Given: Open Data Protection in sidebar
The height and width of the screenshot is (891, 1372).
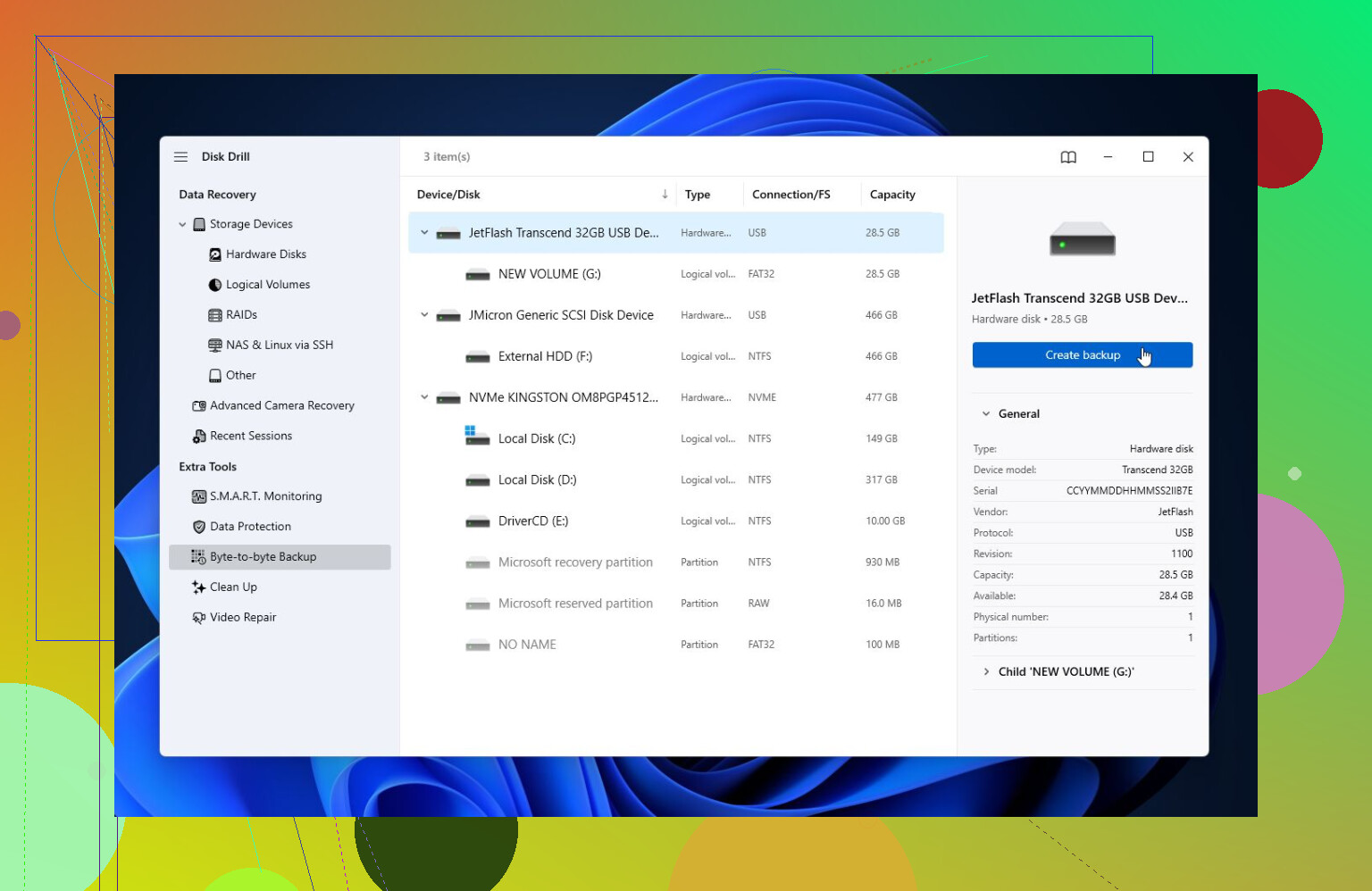Looking at the screenshot, I should click(x=250, y=527).
